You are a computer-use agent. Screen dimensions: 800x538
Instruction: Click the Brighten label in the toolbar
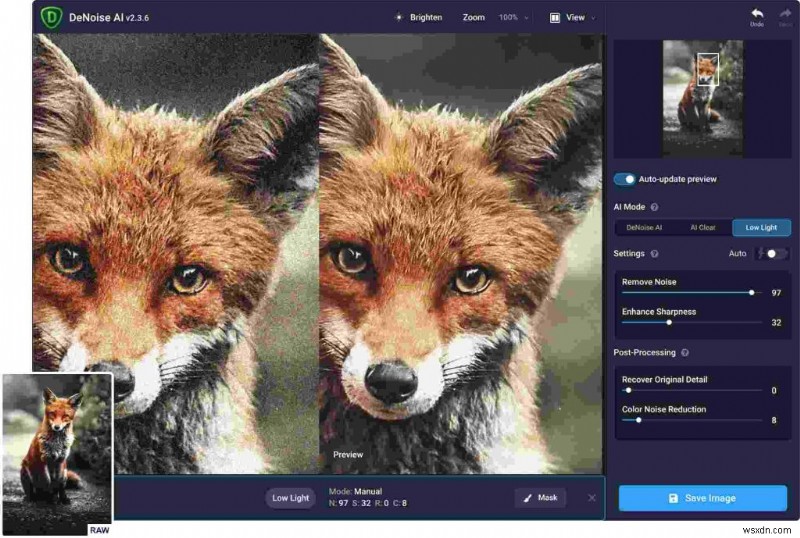tap(426, 17)
